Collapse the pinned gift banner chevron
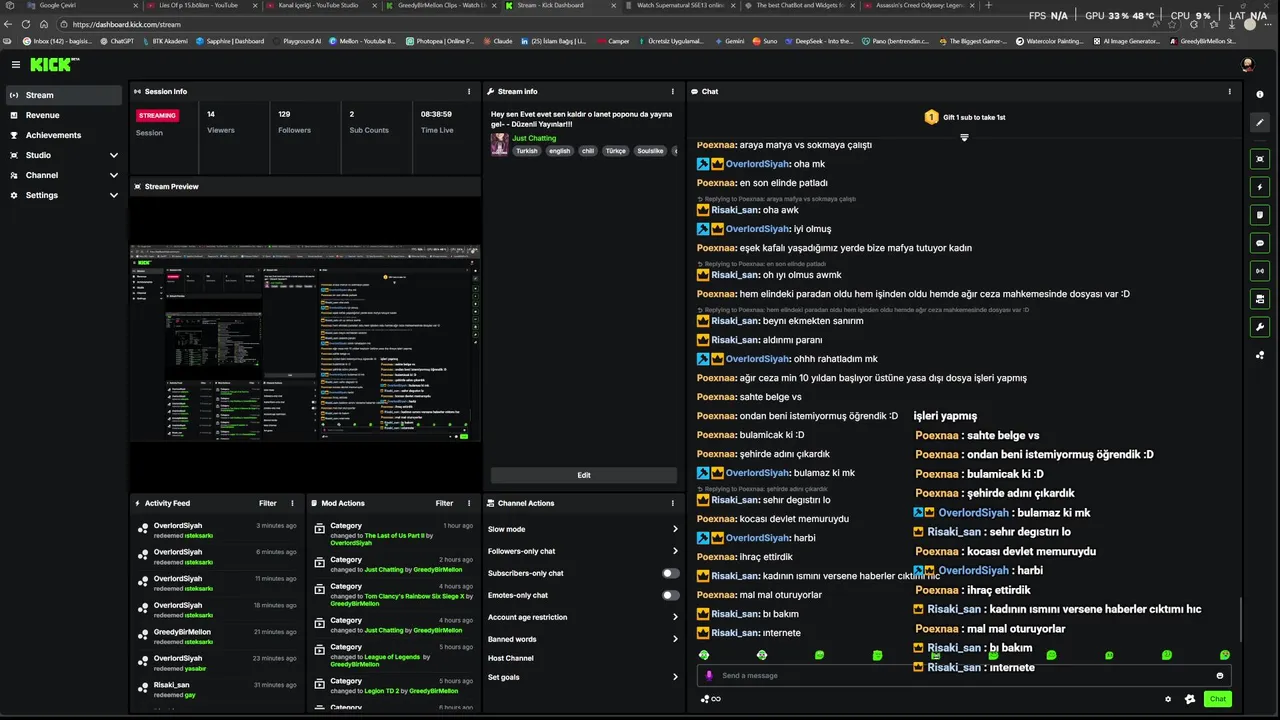The image size is (1280, 720). pos(964,137)
